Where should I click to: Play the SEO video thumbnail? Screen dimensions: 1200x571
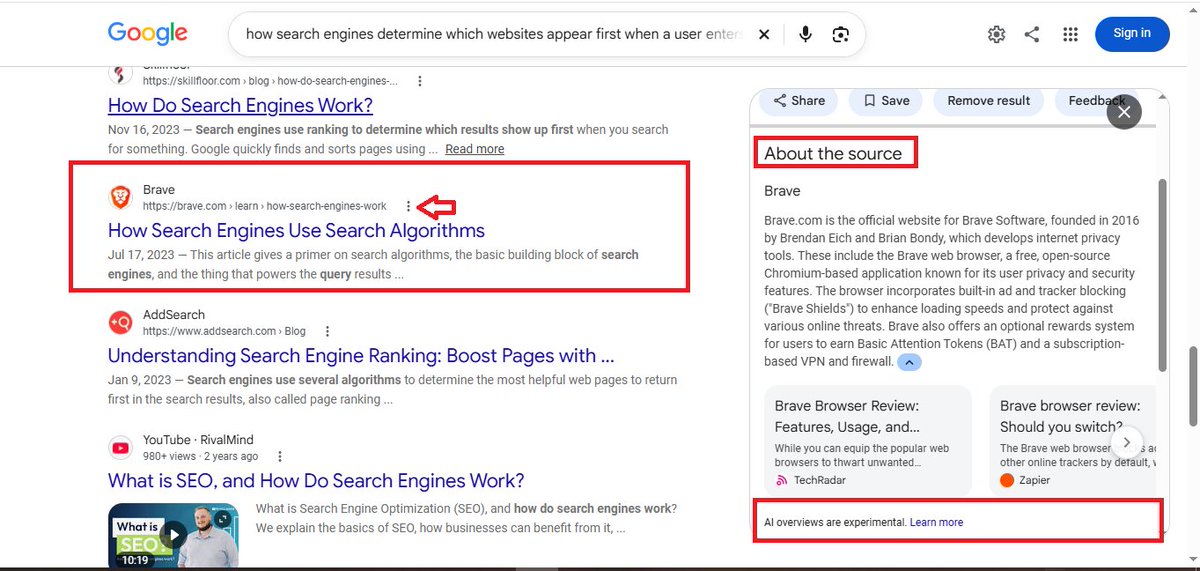(173, 536)
